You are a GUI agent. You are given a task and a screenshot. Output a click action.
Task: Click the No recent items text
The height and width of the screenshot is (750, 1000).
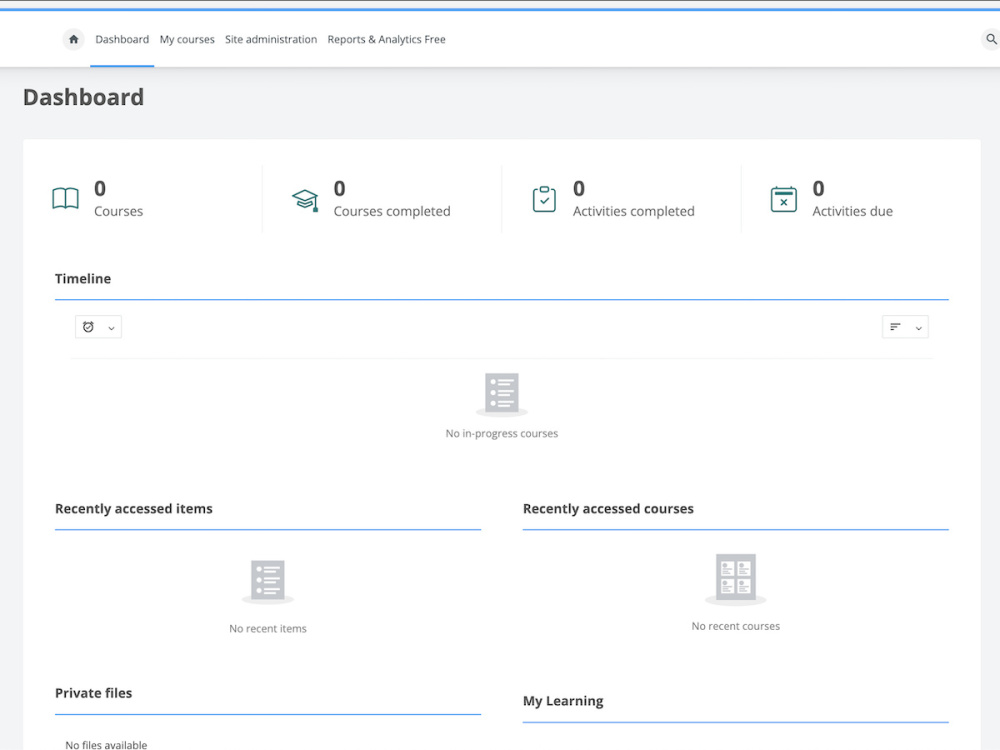(x=268, y=629)
